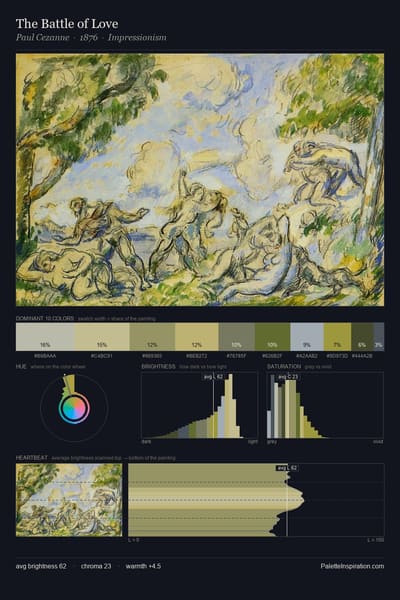Select the light gray 16% swatch
This screenshot has height=600, width=400.
point(45,337)
